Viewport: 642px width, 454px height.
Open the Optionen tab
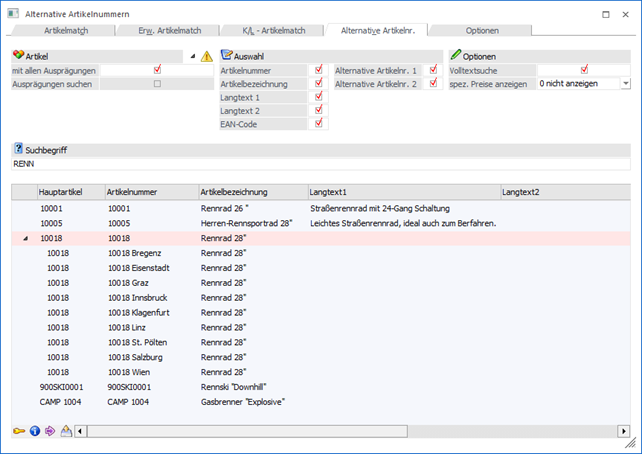[x=482, y=32]
